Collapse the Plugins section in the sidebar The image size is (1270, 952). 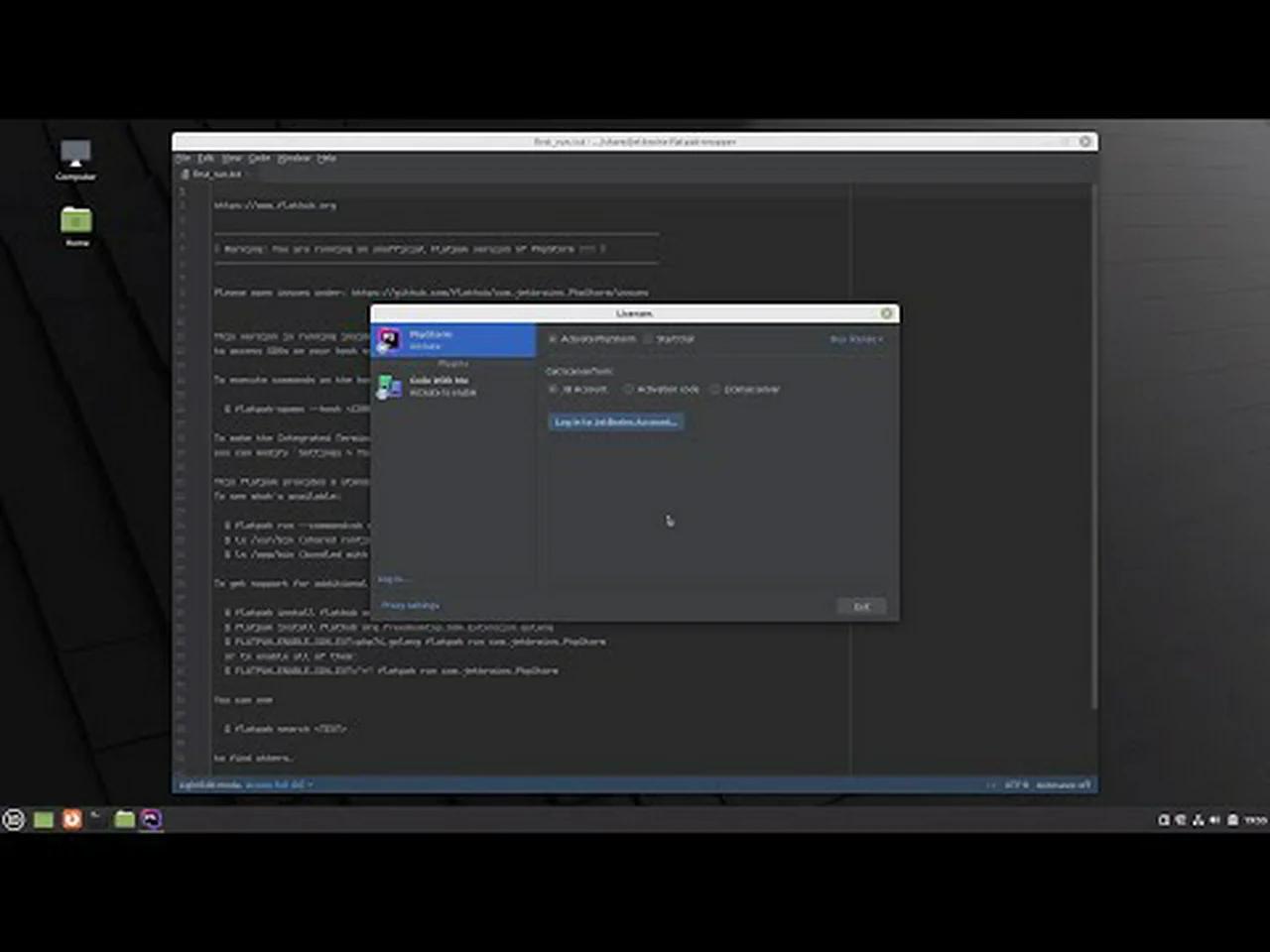[x=453, y=363]
